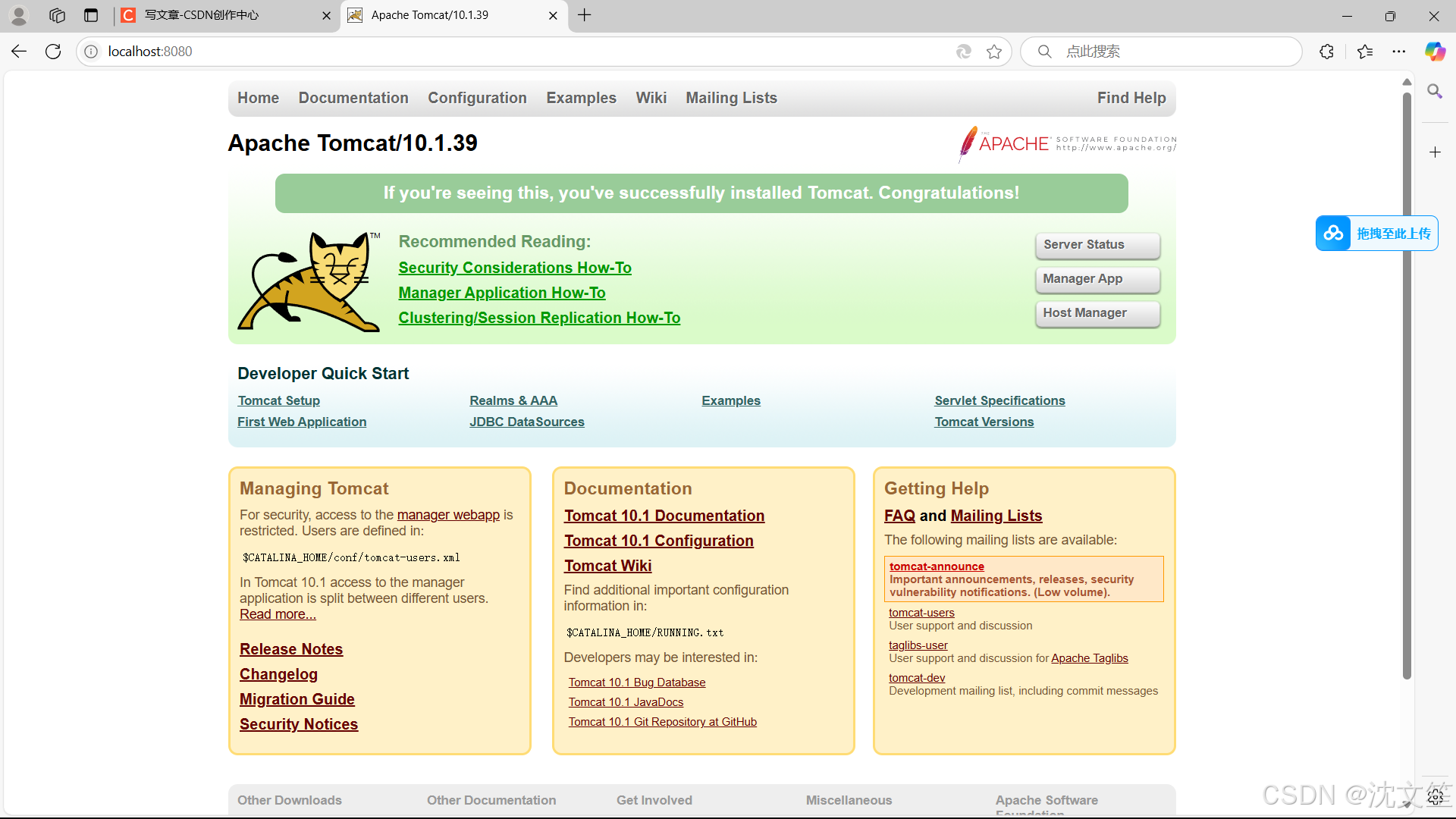Open the Copilot icon in toolbar
Screen dimensions: 1456x819
pyautogui.click(x=1435, y=52)
